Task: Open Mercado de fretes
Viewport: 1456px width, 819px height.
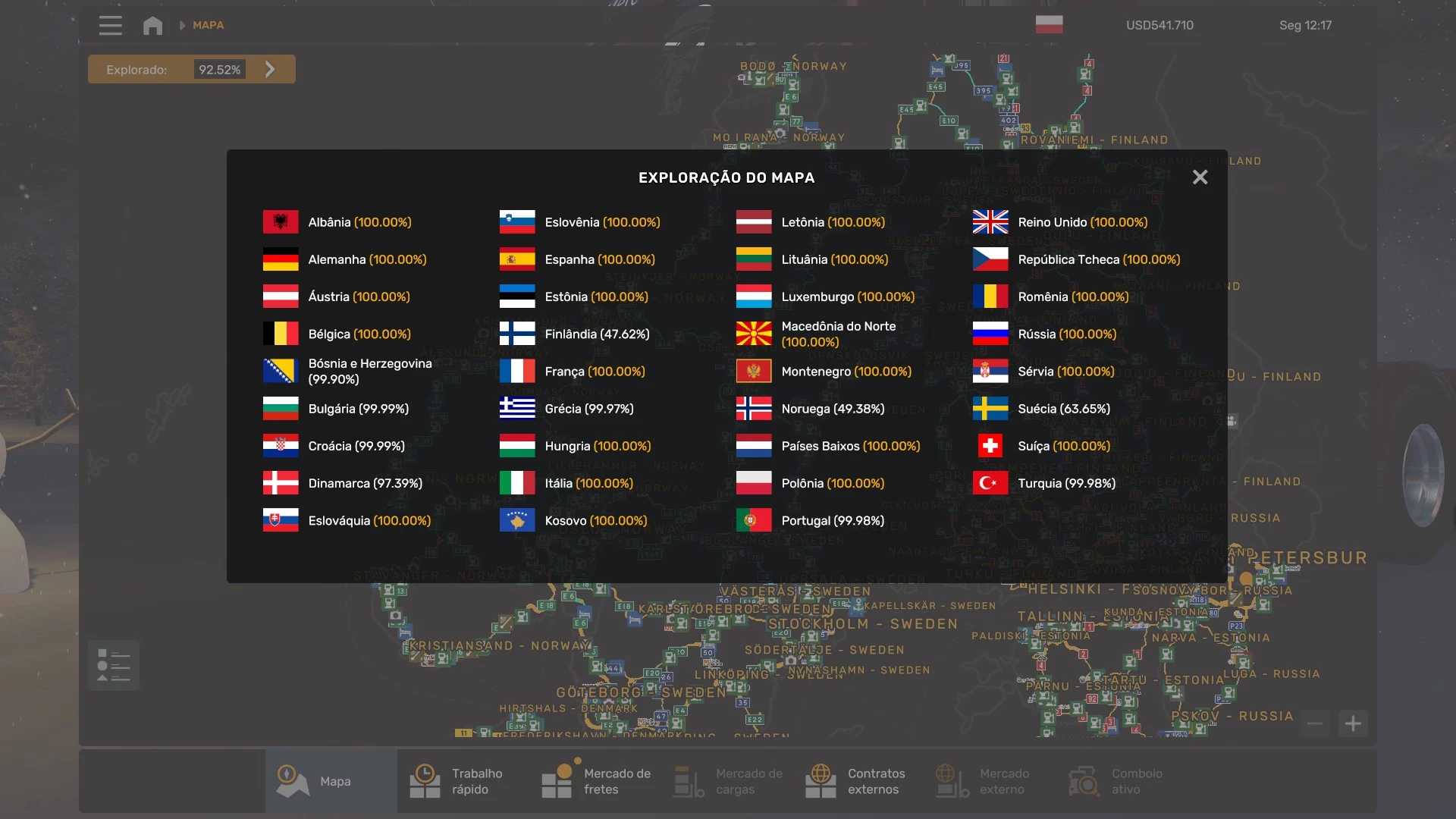Action: coord(597,781)
